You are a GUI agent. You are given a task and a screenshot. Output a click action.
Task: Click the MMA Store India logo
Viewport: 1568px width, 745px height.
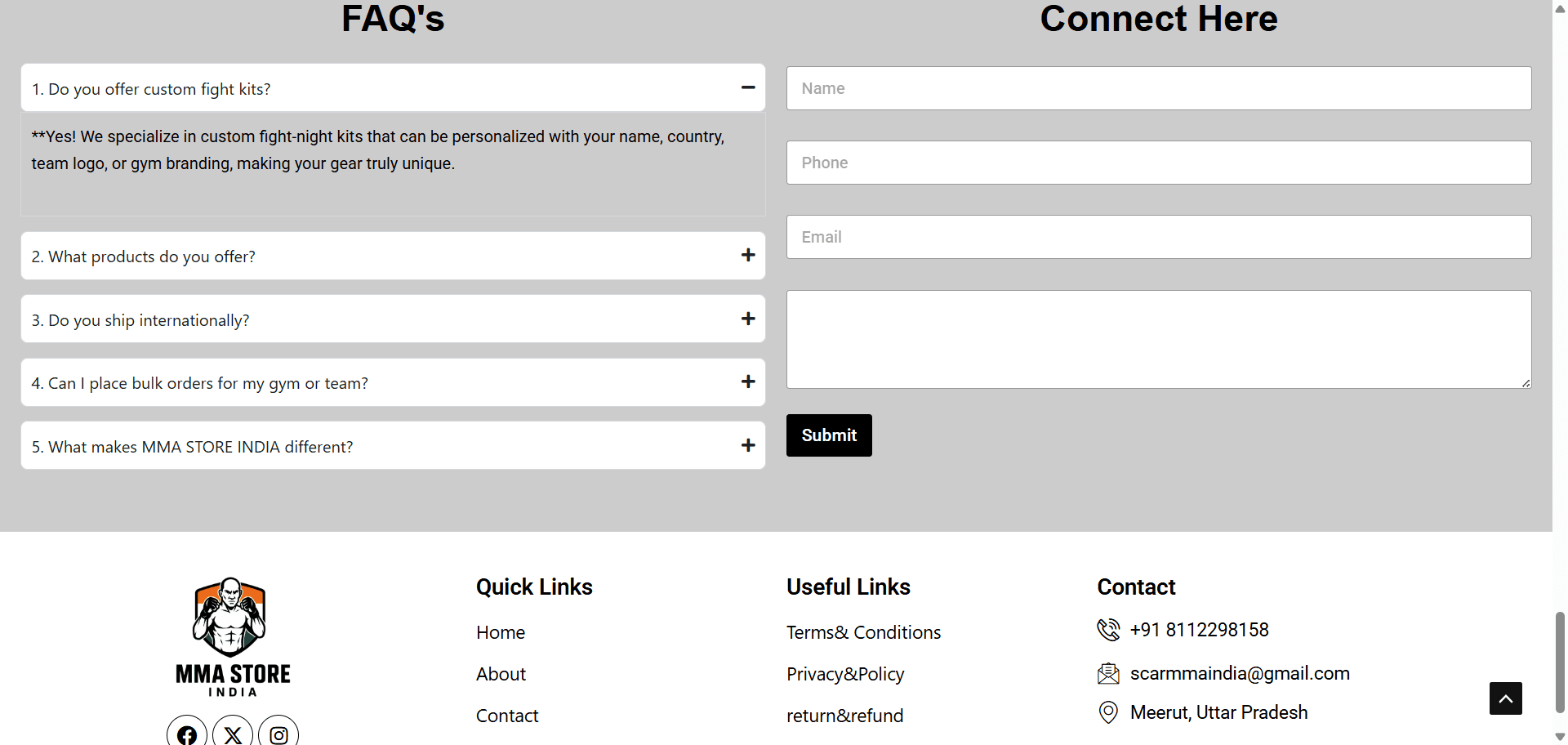[233, 637]
